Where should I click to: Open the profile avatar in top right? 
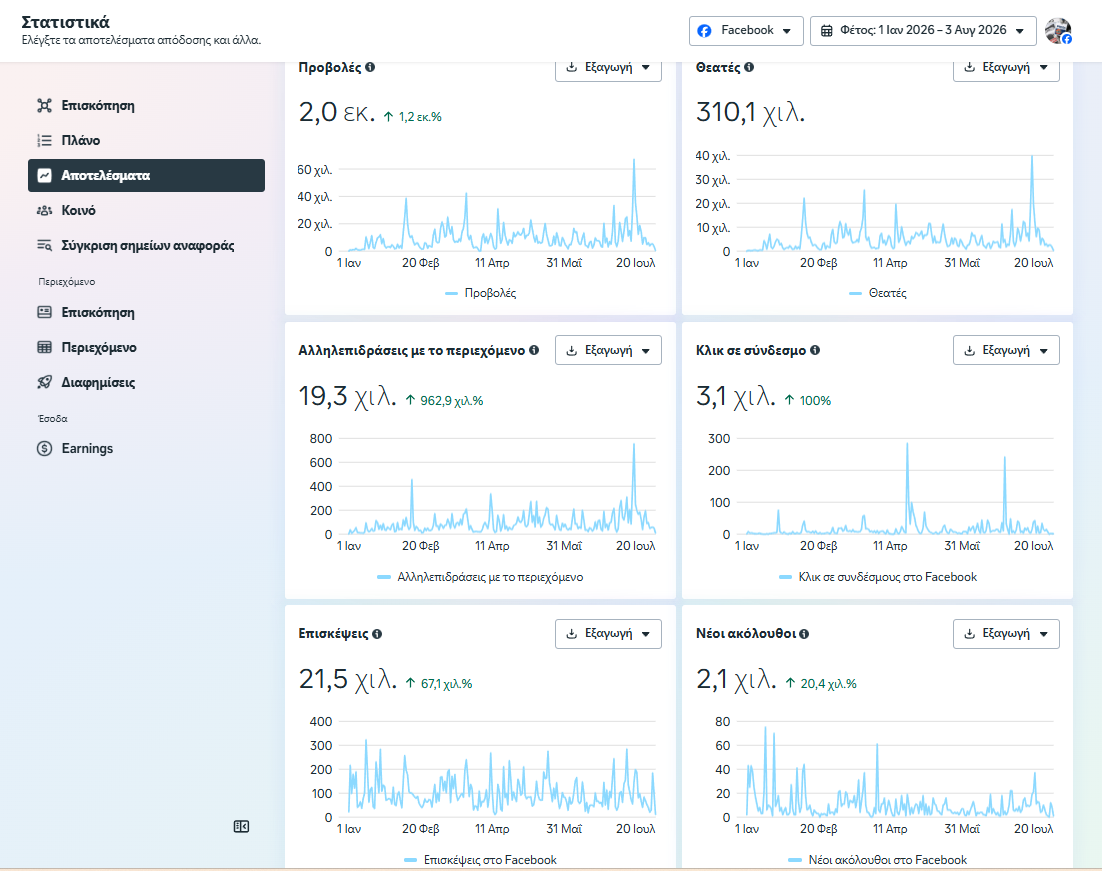tap(1058, 31)
